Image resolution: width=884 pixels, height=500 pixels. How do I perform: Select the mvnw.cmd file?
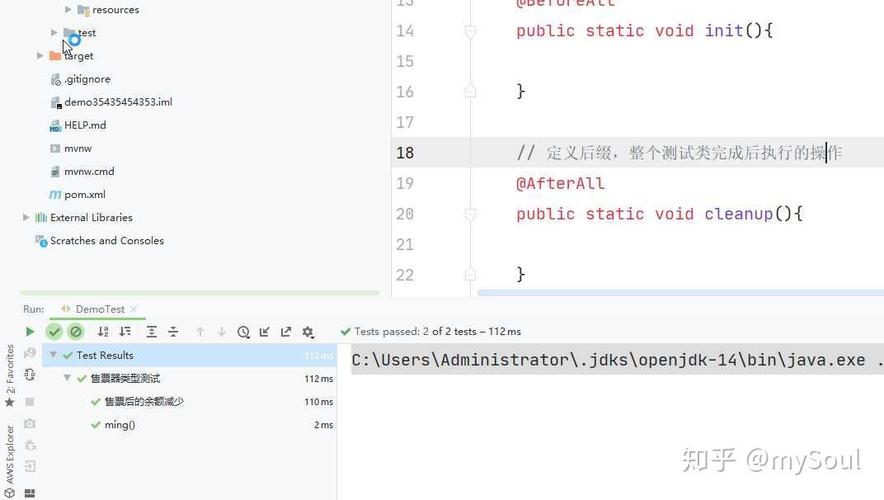(89, 171)
